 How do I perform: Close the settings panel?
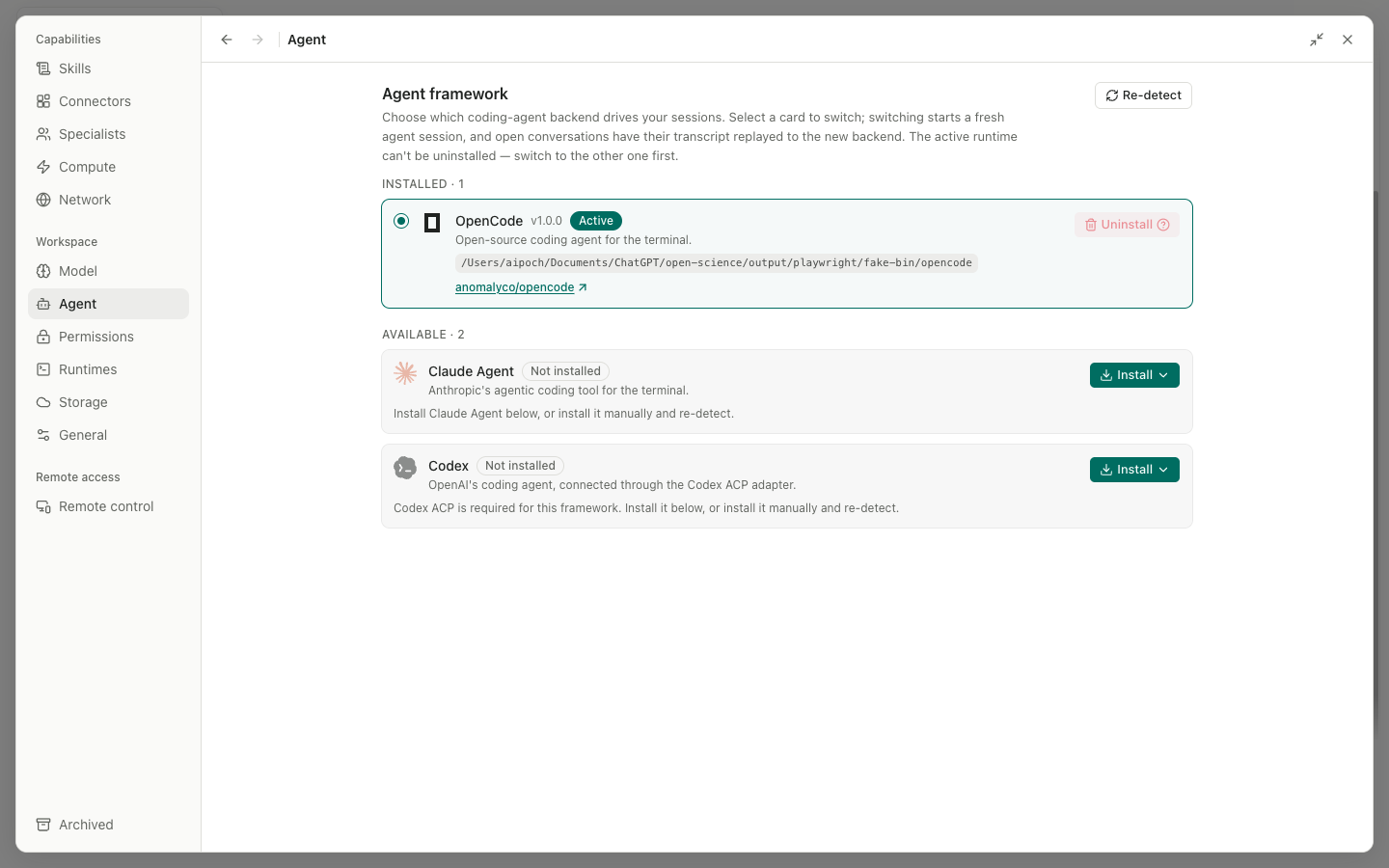[1348, 40]
